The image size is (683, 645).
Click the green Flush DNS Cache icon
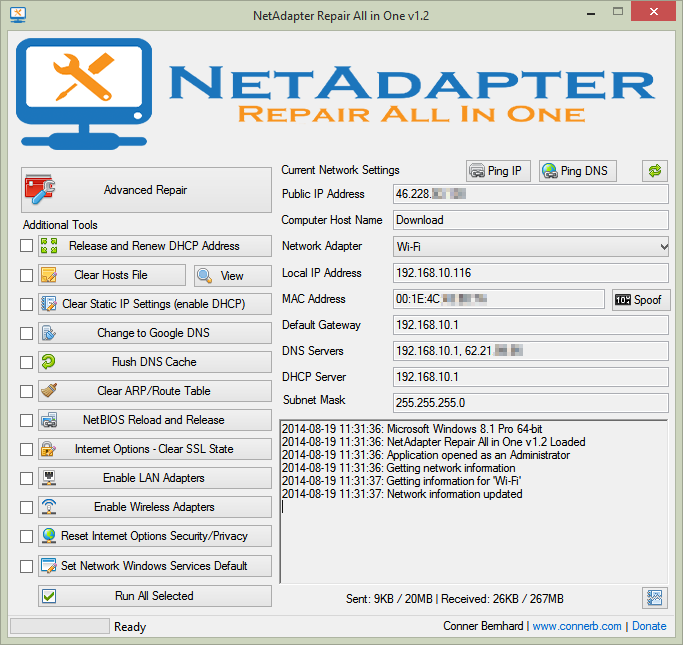[x=48, y=361]
